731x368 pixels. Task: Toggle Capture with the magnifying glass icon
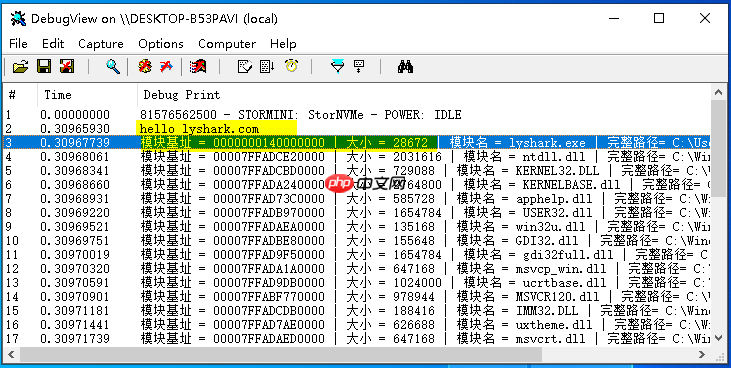[113, 67]
